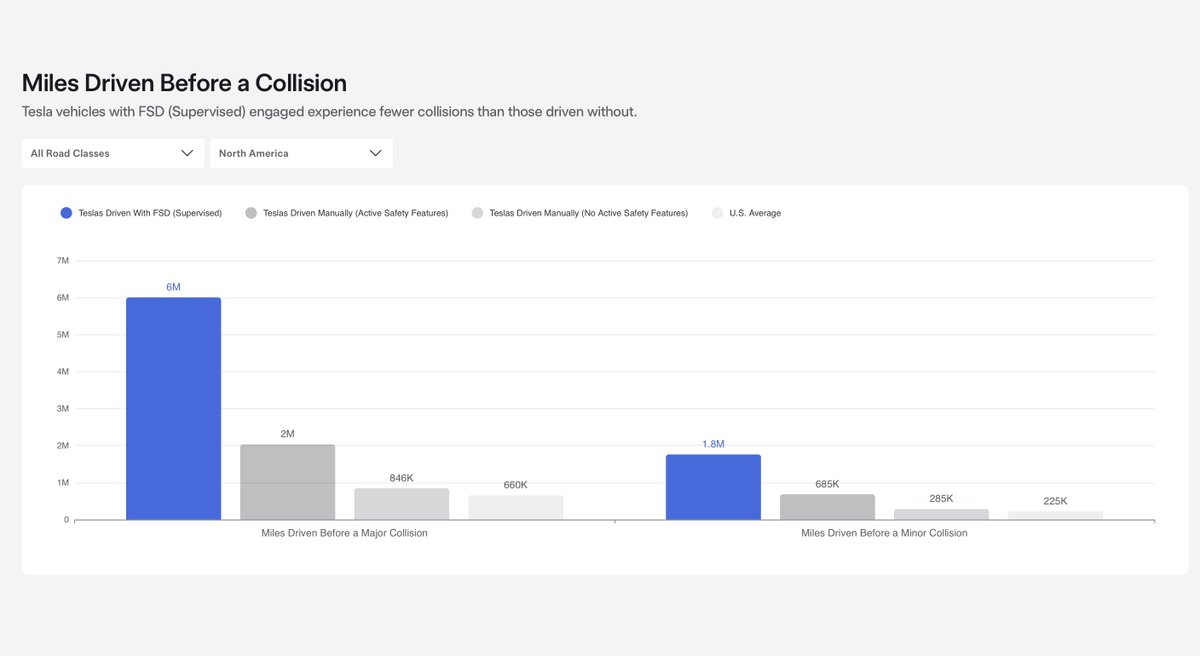Toggle the Teslas Driven Manually (No Active Safety Features) legend

(579, 213)
